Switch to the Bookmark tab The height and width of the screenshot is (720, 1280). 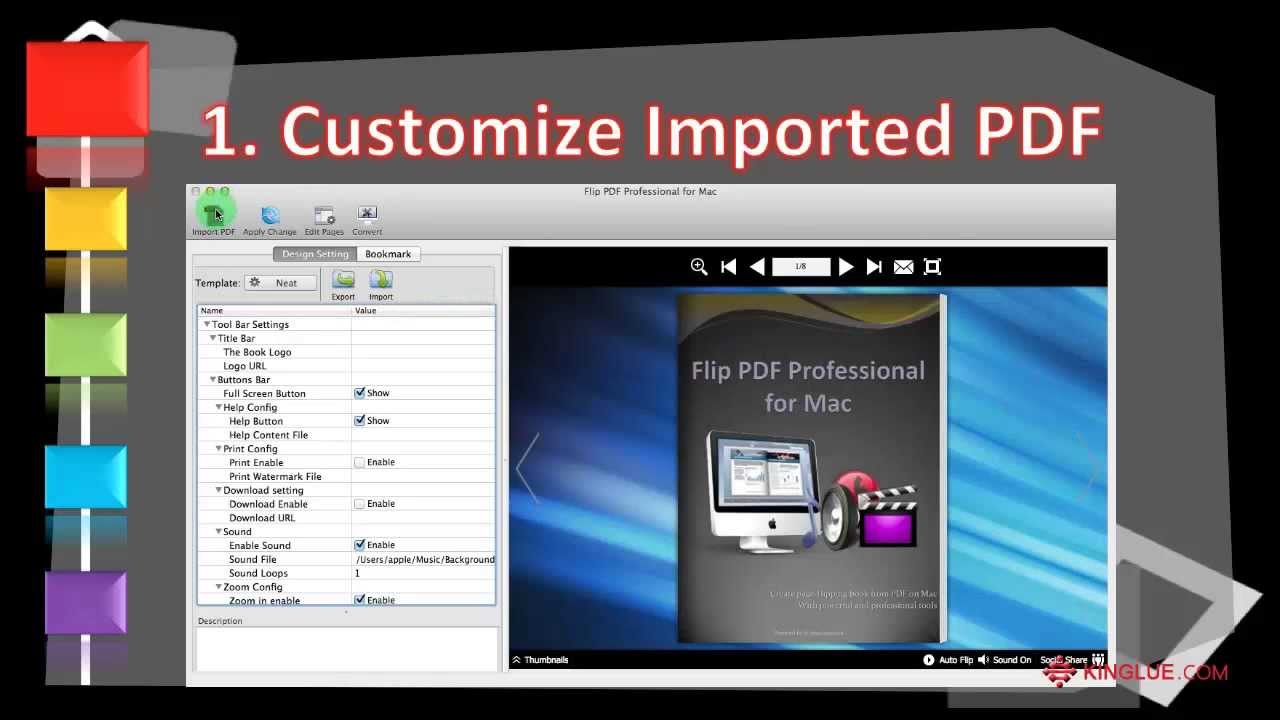click(388, 254)
